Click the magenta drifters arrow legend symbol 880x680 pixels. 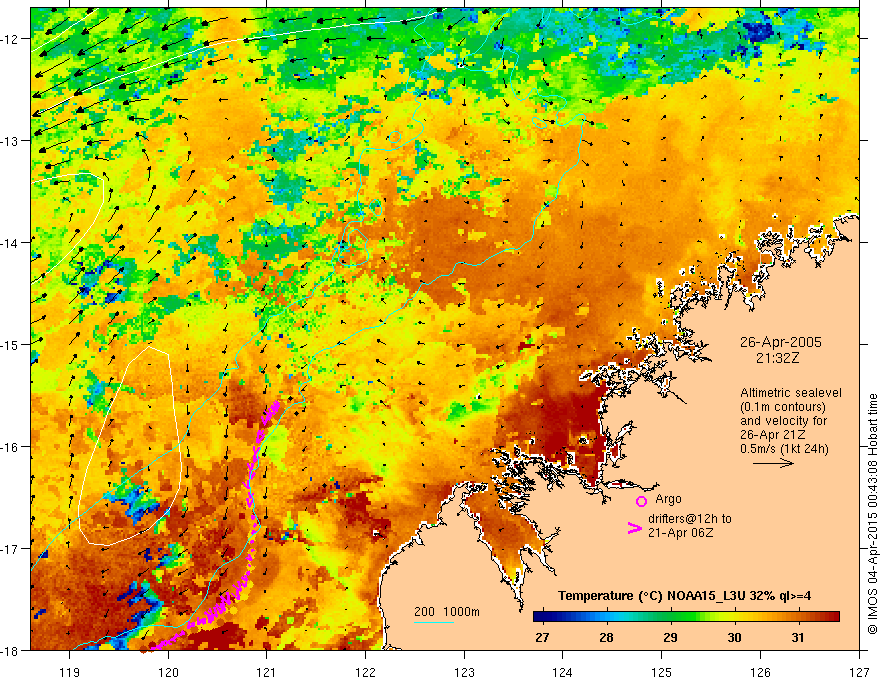point(634,528)
